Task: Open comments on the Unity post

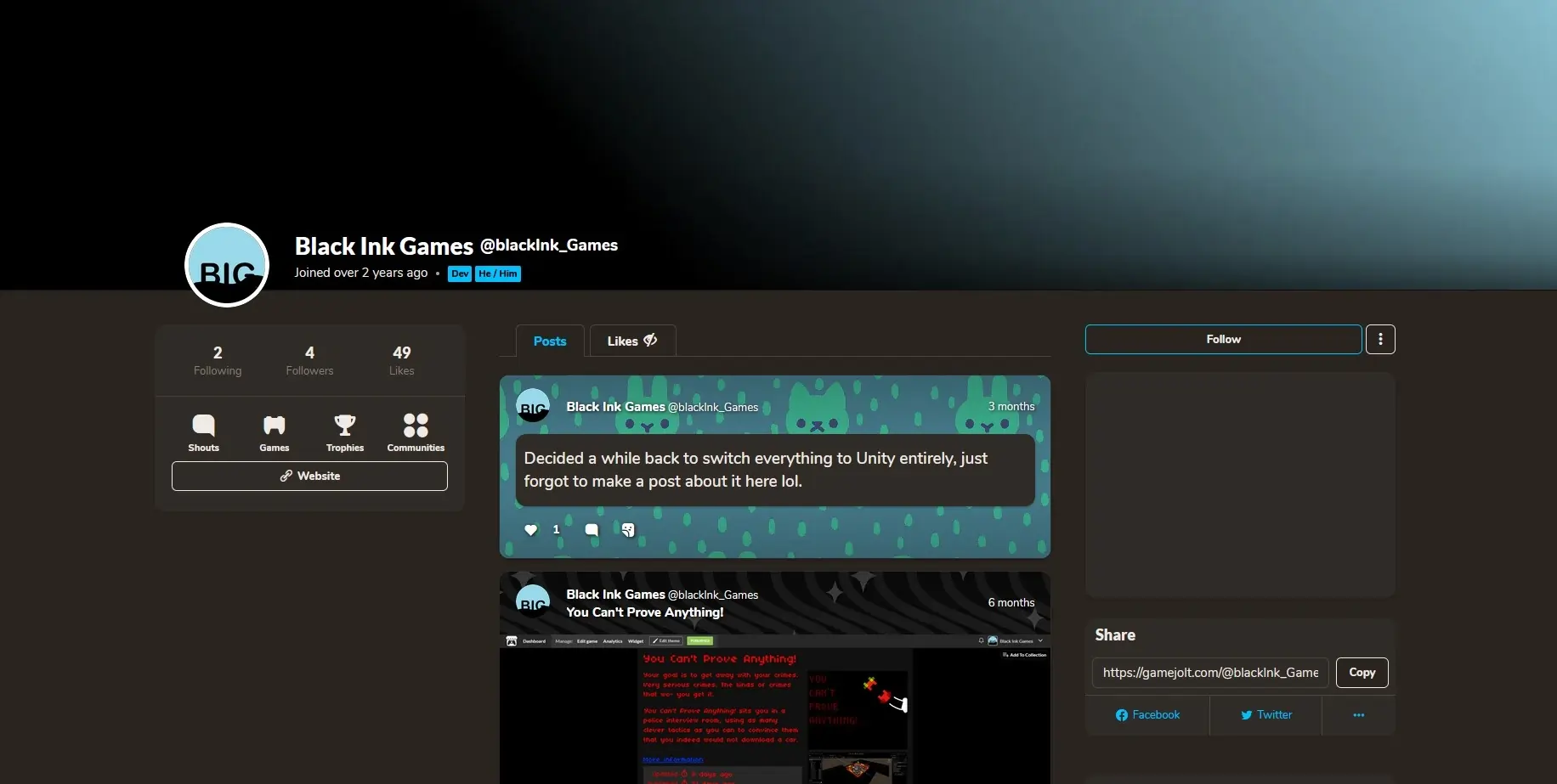Action: pos(592,530)
